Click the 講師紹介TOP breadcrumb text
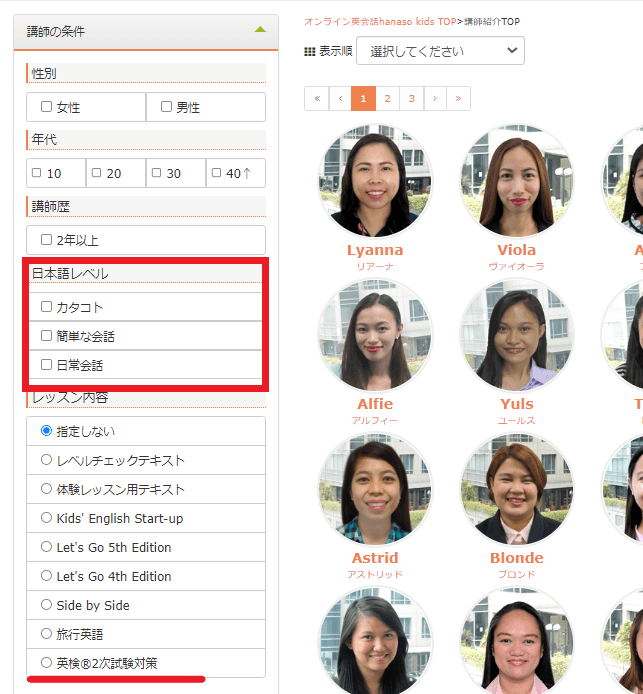This screenshot has width=643, height=694. point(492,22)
